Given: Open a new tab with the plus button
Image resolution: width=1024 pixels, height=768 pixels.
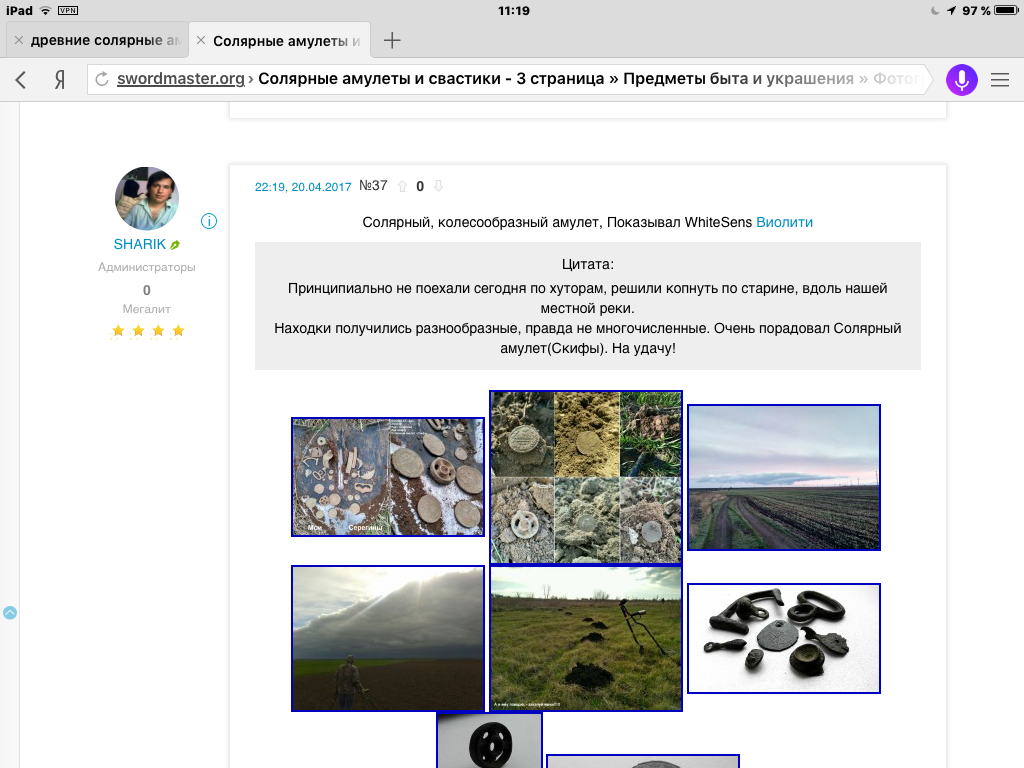Looking at the screenshot, I should [x=393, y=40].
